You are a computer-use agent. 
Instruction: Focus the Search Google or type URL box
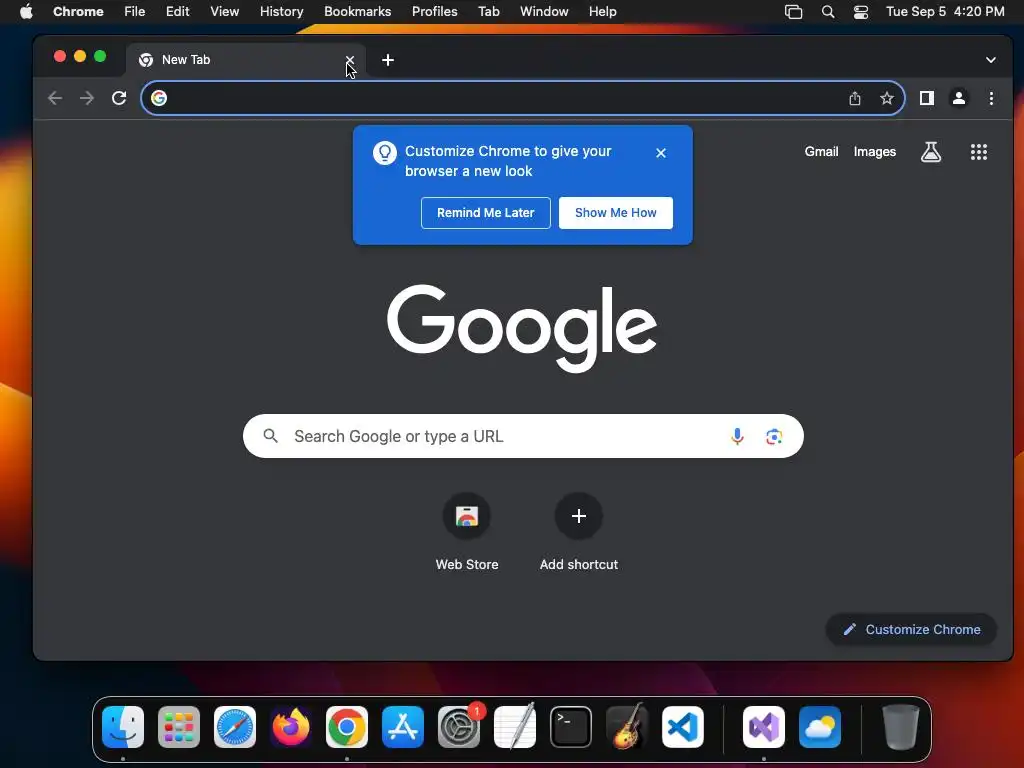(523, 436)
